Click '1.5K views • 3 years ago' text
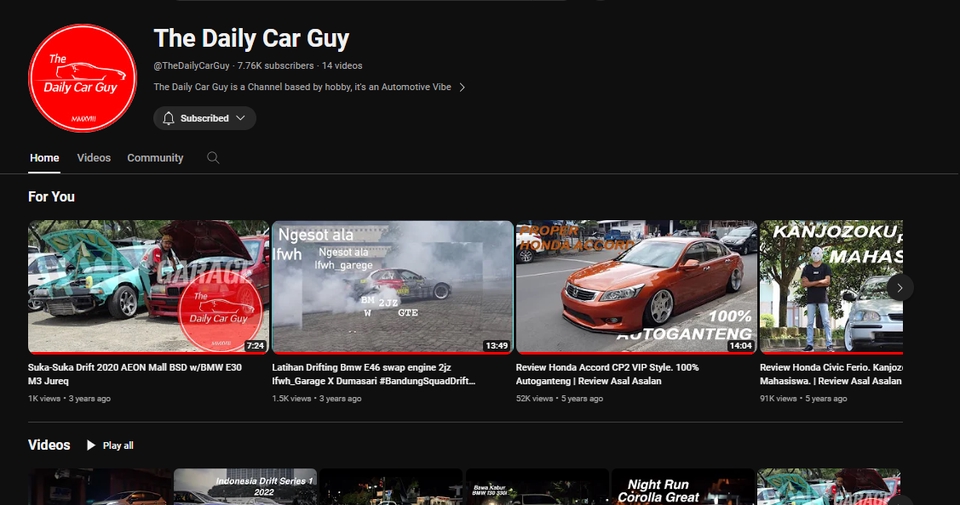This screenshot has height=505, width=960. coord(317,398)
